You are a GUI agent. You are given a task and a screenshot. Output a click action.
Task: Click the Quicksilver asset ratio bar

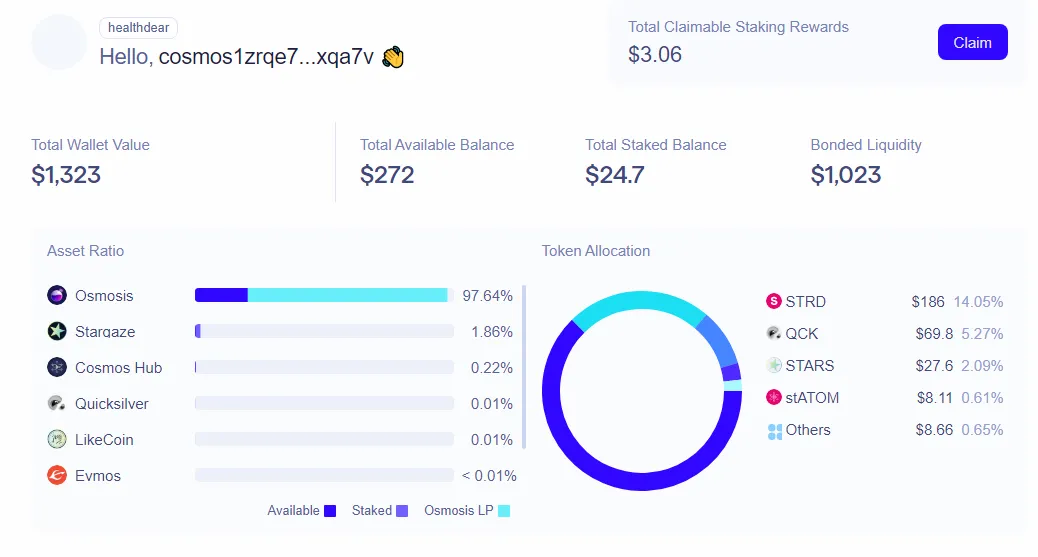[324, 403]
